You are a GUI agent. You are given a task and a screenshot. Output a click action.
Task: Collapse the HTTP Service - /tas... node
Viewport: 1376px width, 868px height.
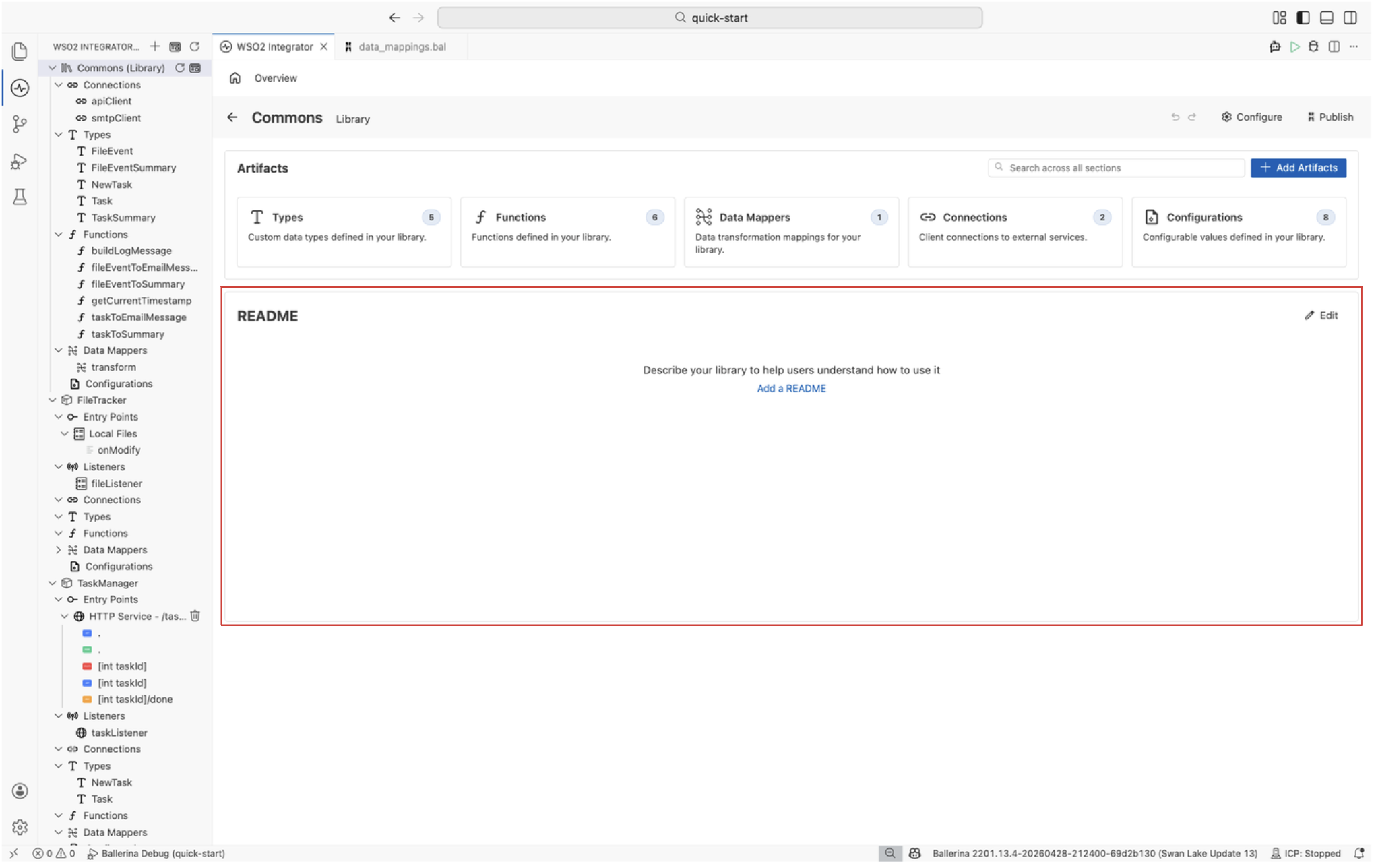(x=65, y=617)
